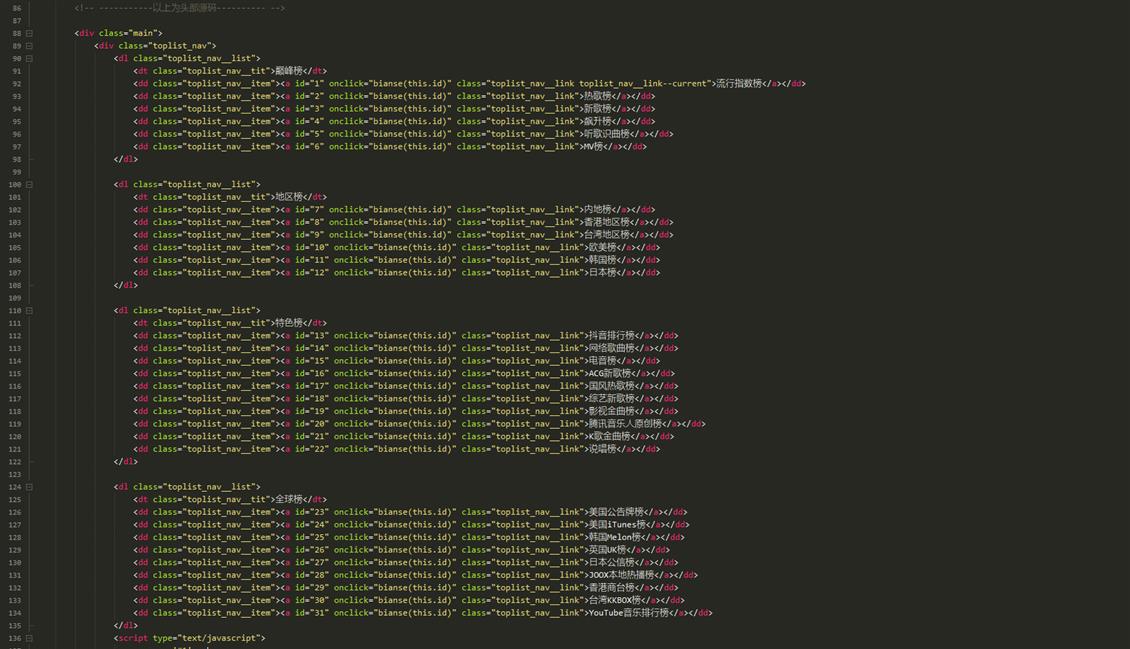Click the text 地区榜 in the dt tag
This screenshot has width=1130, height=649.
point(289,197)
